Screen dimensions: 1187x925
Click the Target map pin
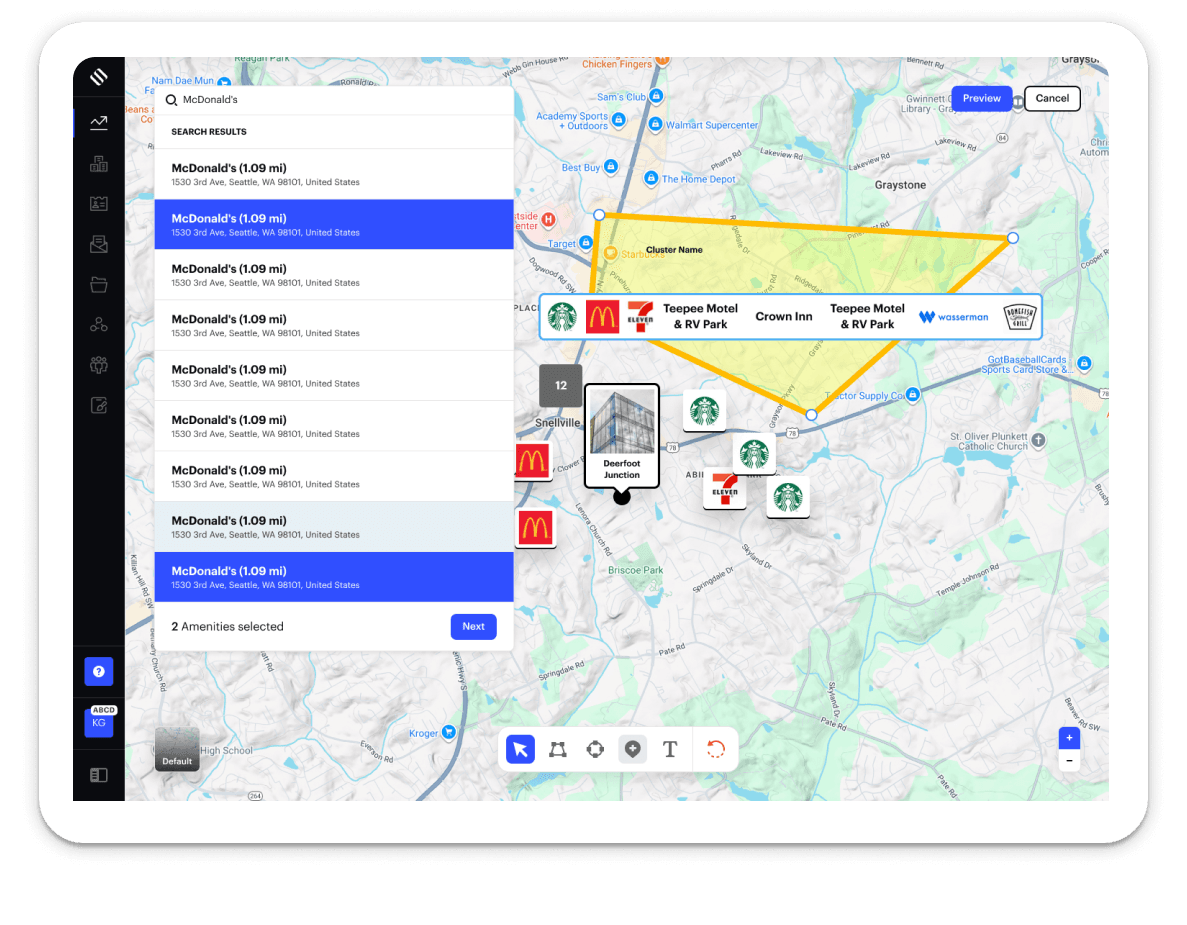tap(586, 242)
